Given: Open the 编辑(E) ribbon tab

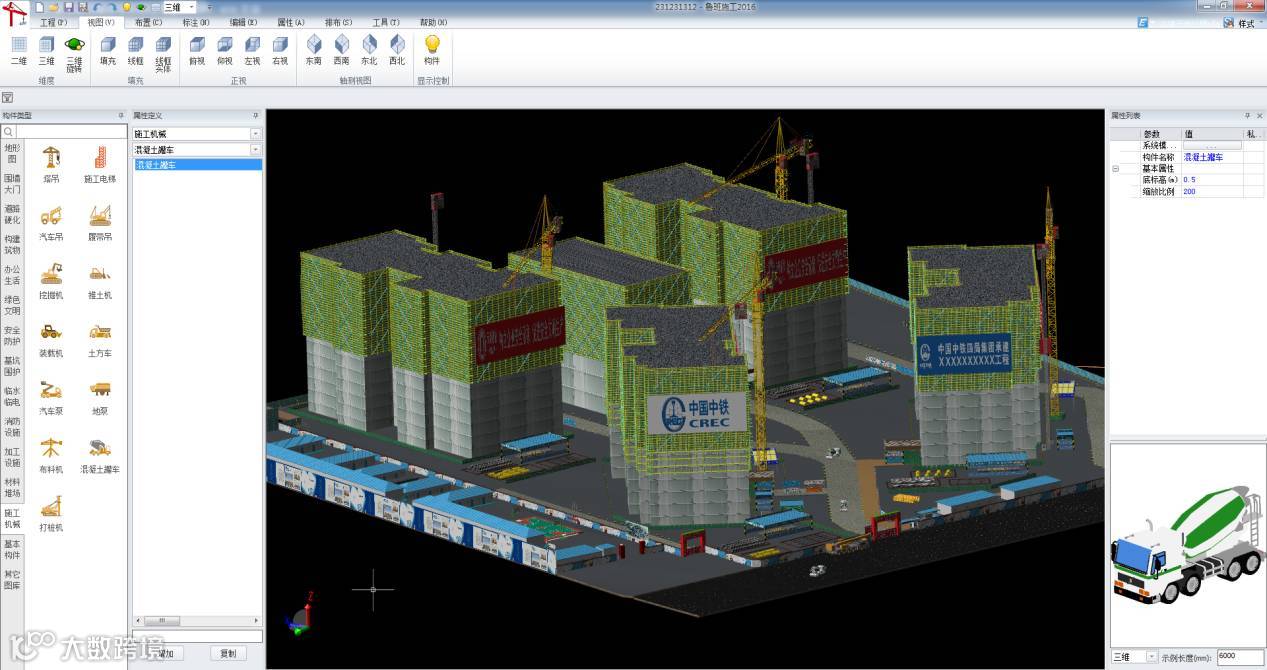Looking at the screenshot, I should pyautogui.click(x=243, y=22).
